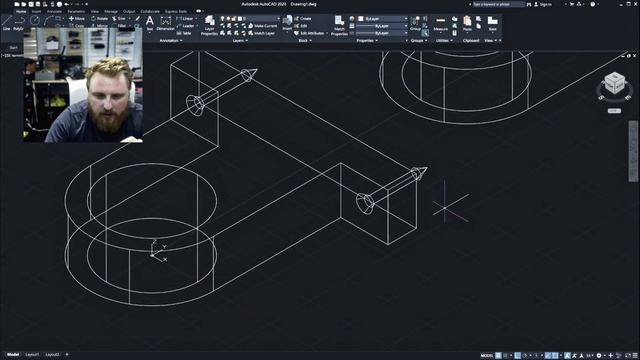Screen dimensions: 640x360
Task: Select the Arc tool
Action: click(x=49, y=20)
